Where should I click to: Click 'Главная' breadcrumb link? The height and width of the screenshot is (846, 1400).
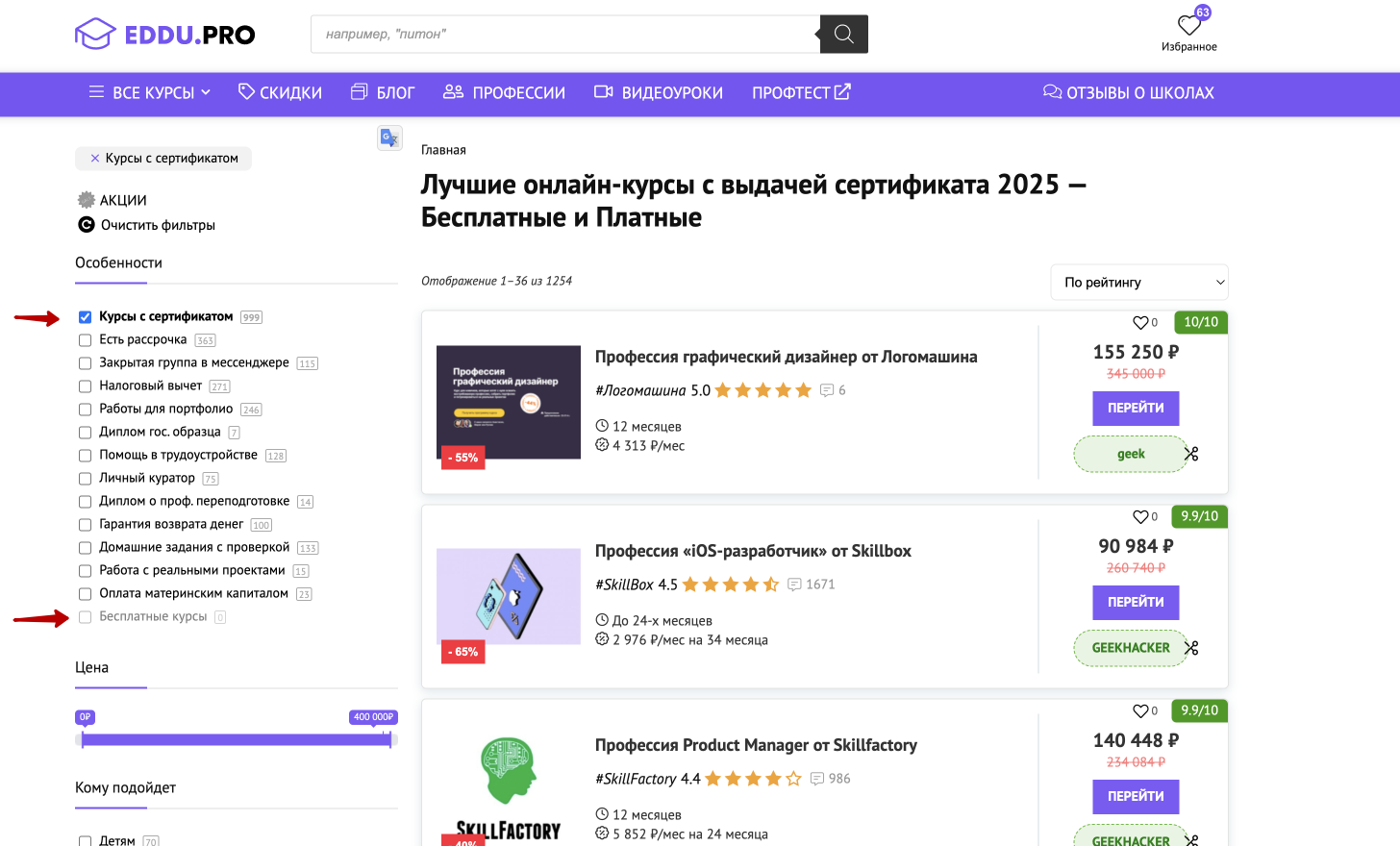click(x=443, y=150)
